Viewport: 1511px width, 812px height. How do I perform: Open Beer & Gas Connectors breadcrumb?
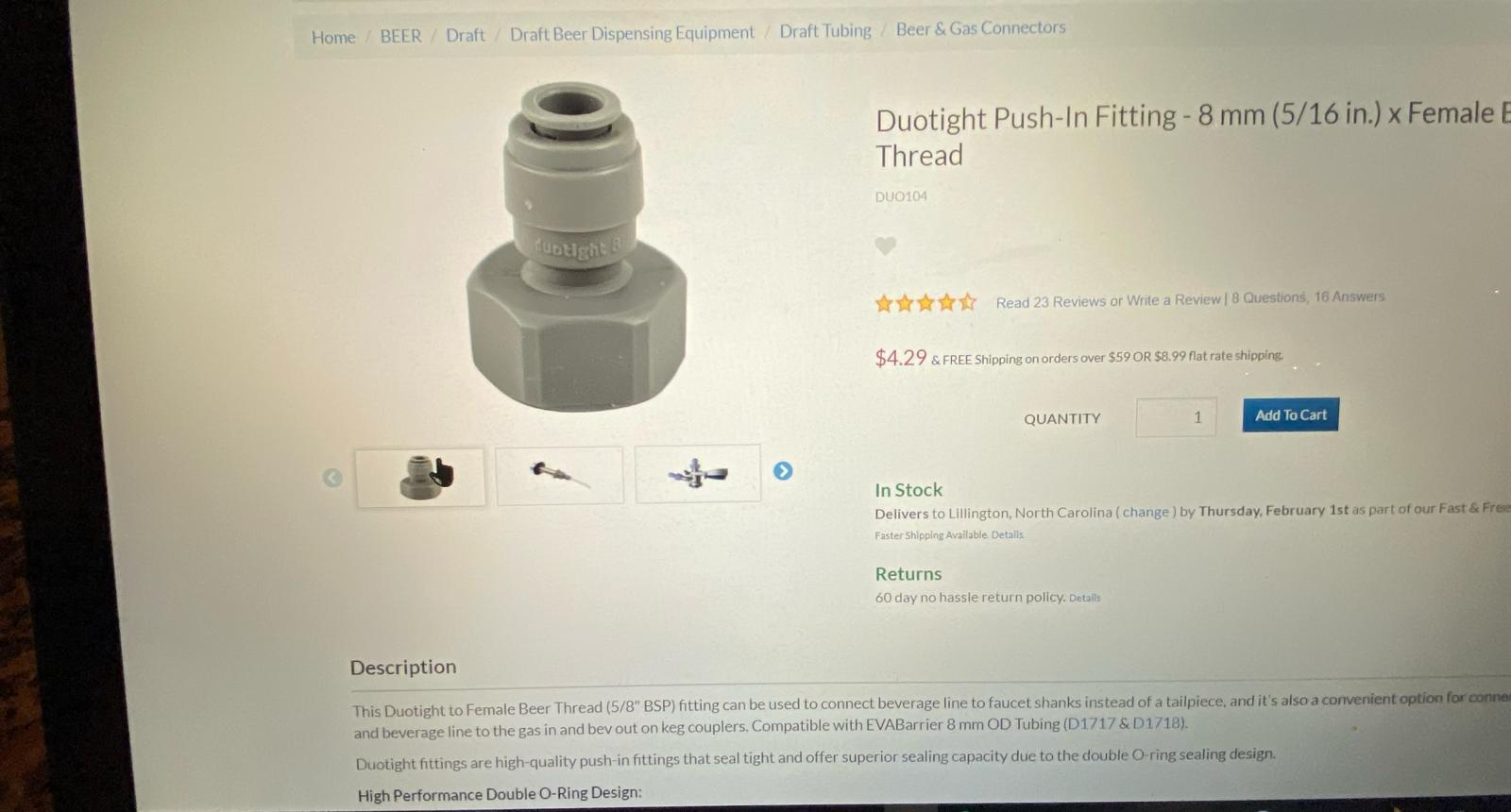tap(980, 28)
